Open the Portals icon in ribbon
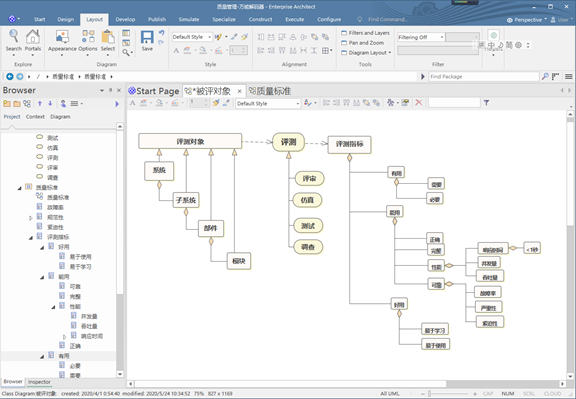Screen dimensions: 576x399 pyautogui.click(x=33, y=41)
